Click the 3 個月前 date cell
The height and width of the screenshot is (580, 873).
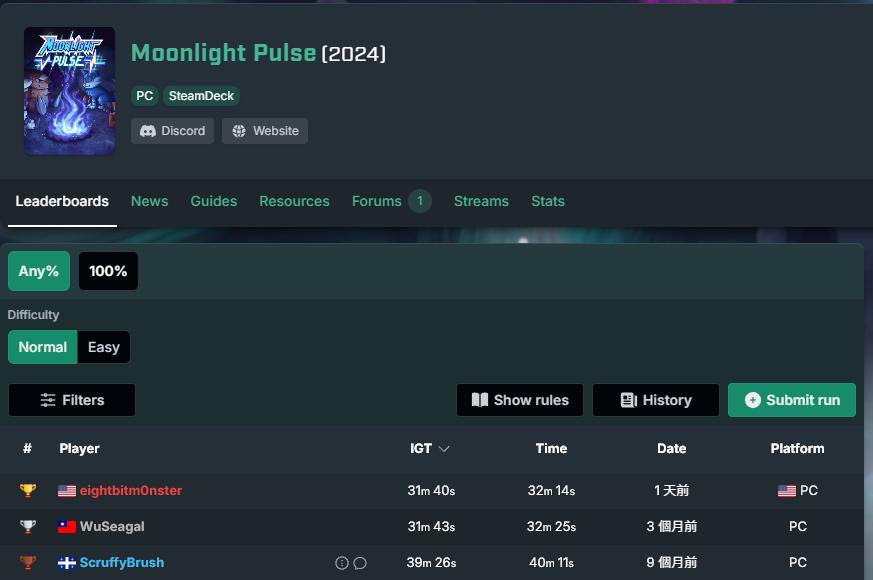671,527
